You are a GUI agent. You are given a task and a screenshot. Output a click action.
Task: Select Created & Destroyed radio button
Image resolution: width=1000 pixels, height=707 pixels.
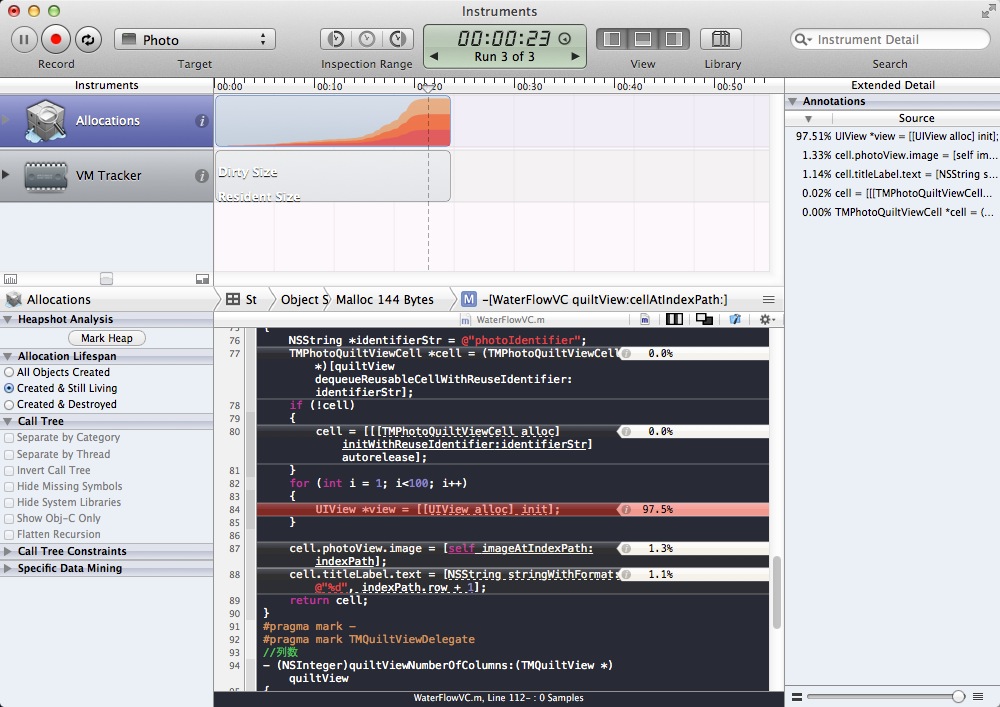[x=9, y=404]
